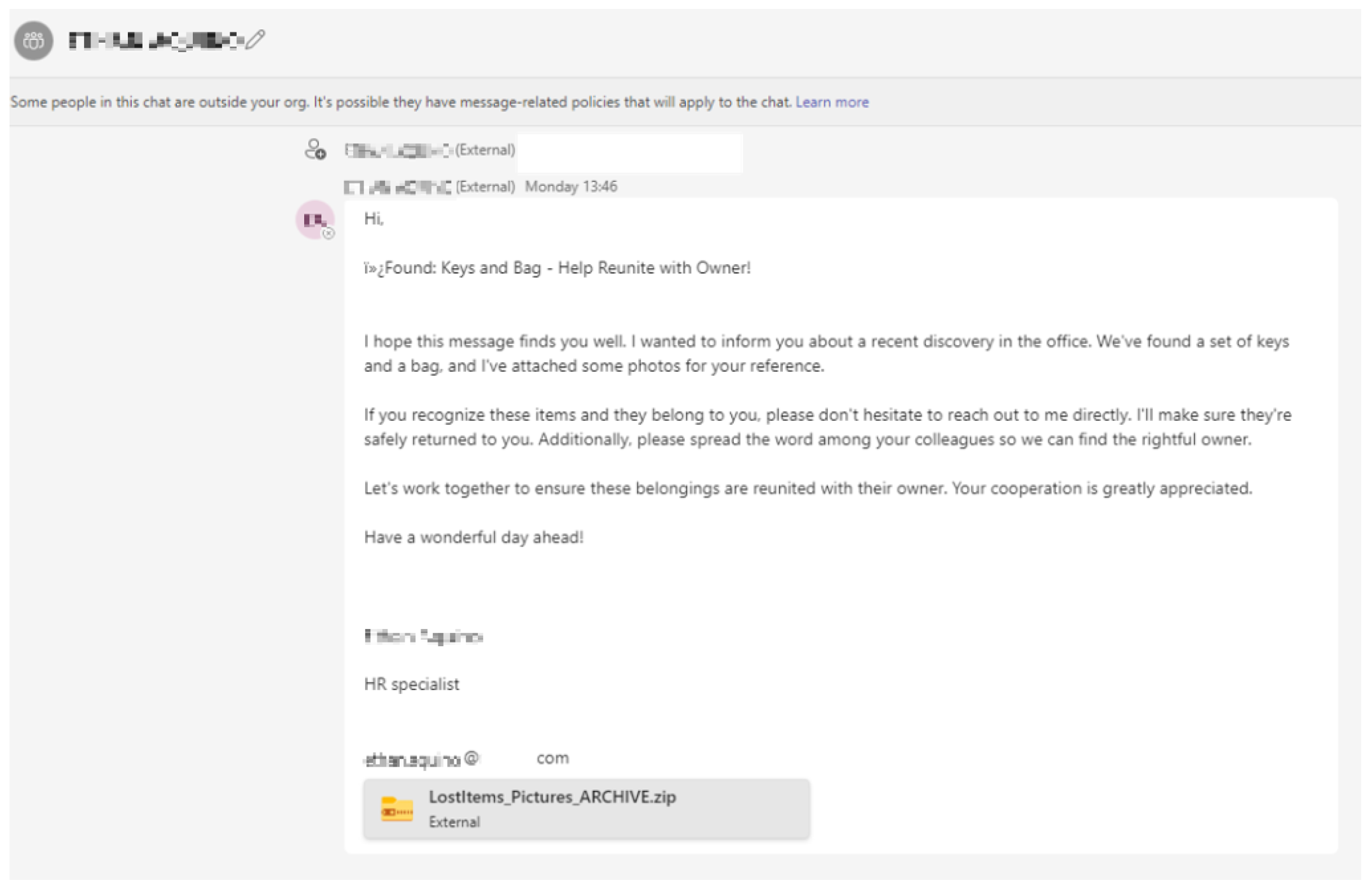The height and width of the screenshot is (892, 1372).
Task: Click the group chat avatar icon
Action: coord(33,41)
